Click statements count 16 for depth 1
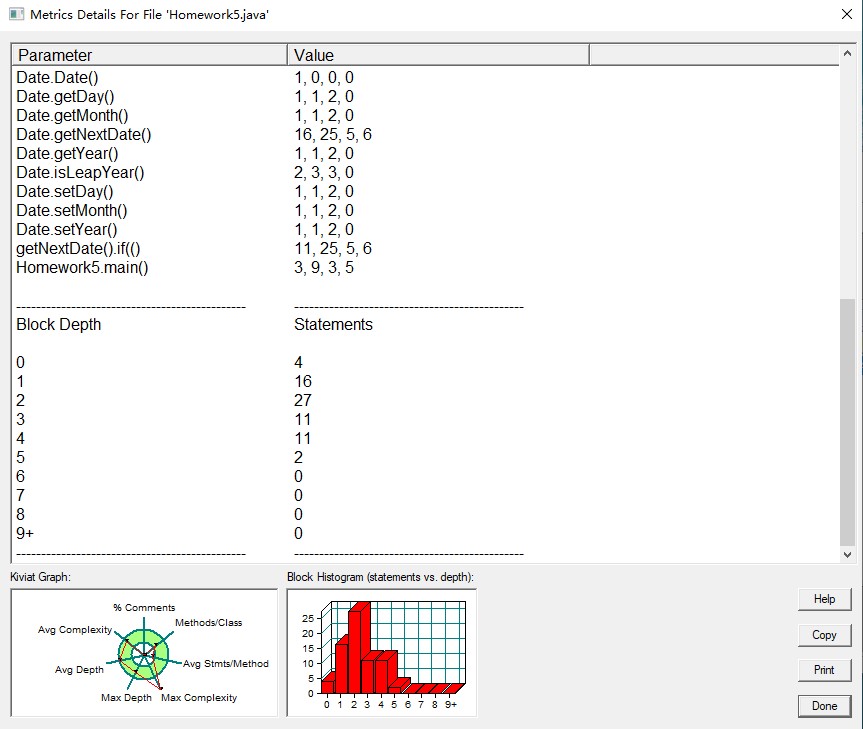Screen dimensions: 863x729 coord(303,381)
